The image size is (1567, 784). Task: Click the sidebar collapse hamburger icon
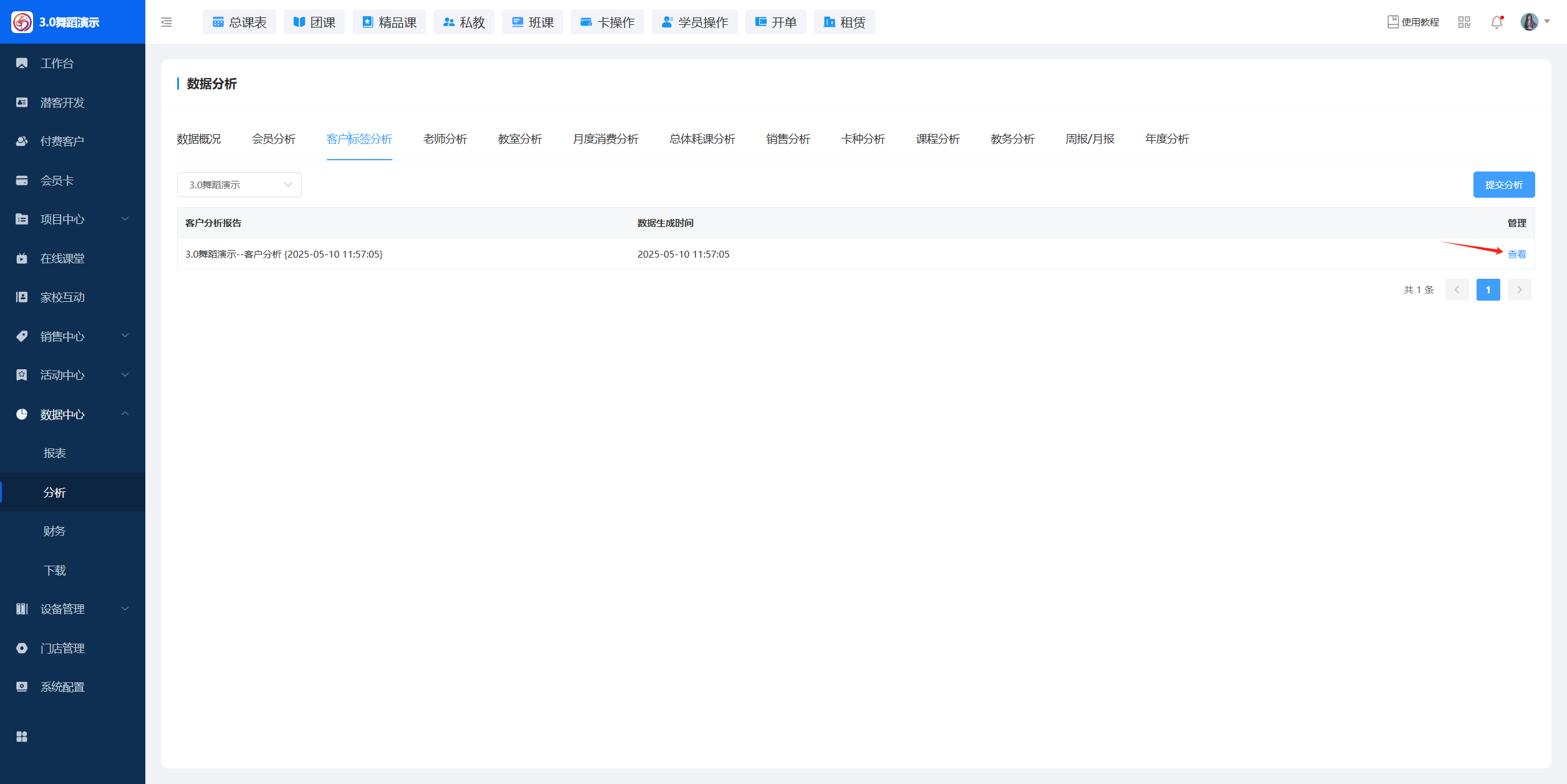pyautogui.click(x=167, y=22)
